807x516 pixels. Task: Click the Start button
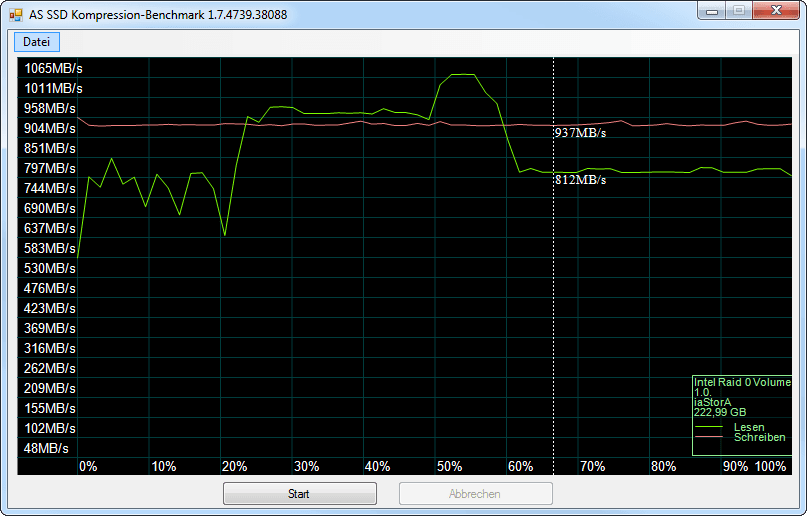(300, 494)
